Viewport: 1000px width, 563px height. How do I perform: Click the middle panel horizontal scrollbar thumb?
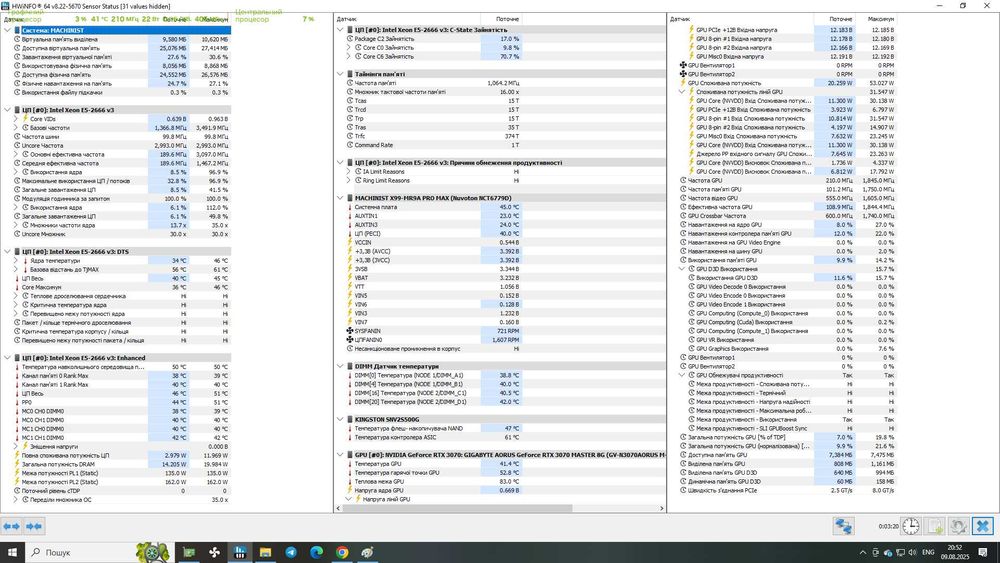pos(457,508)
